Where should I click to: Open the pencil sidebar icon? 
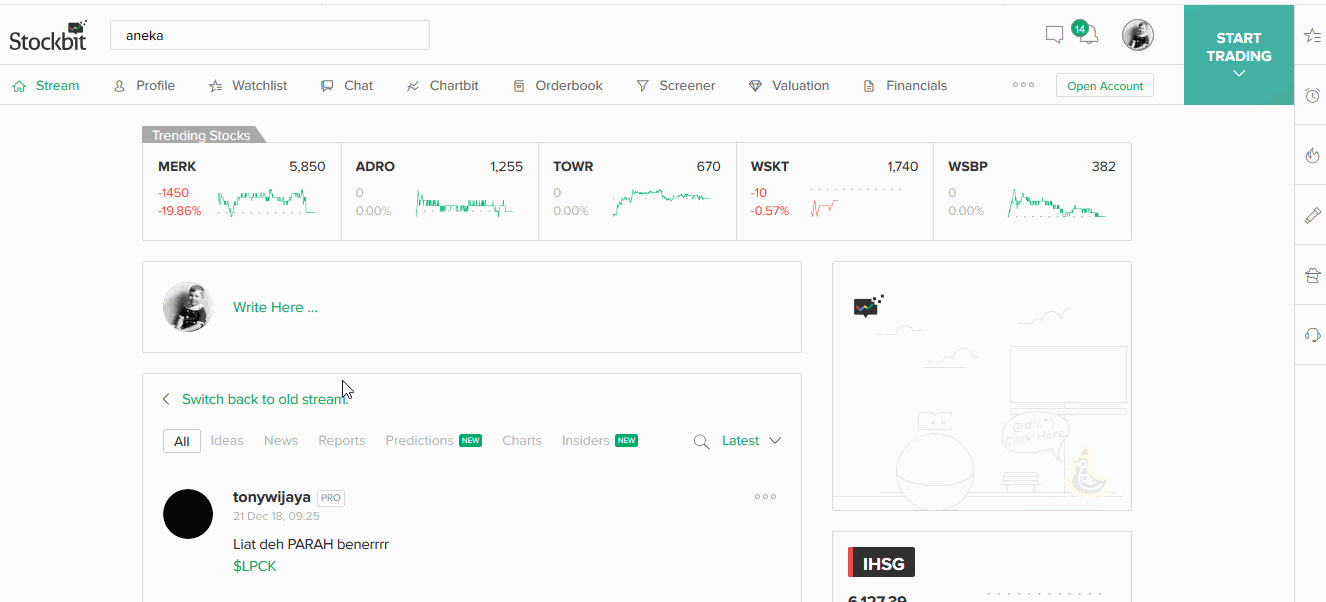click(x=1313, y=215)
